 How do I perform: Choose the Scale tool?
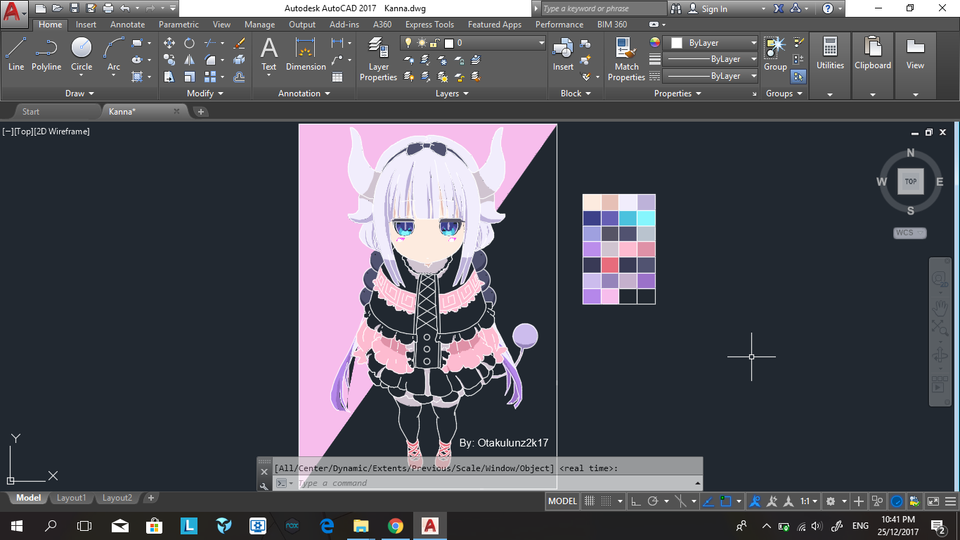189,77
